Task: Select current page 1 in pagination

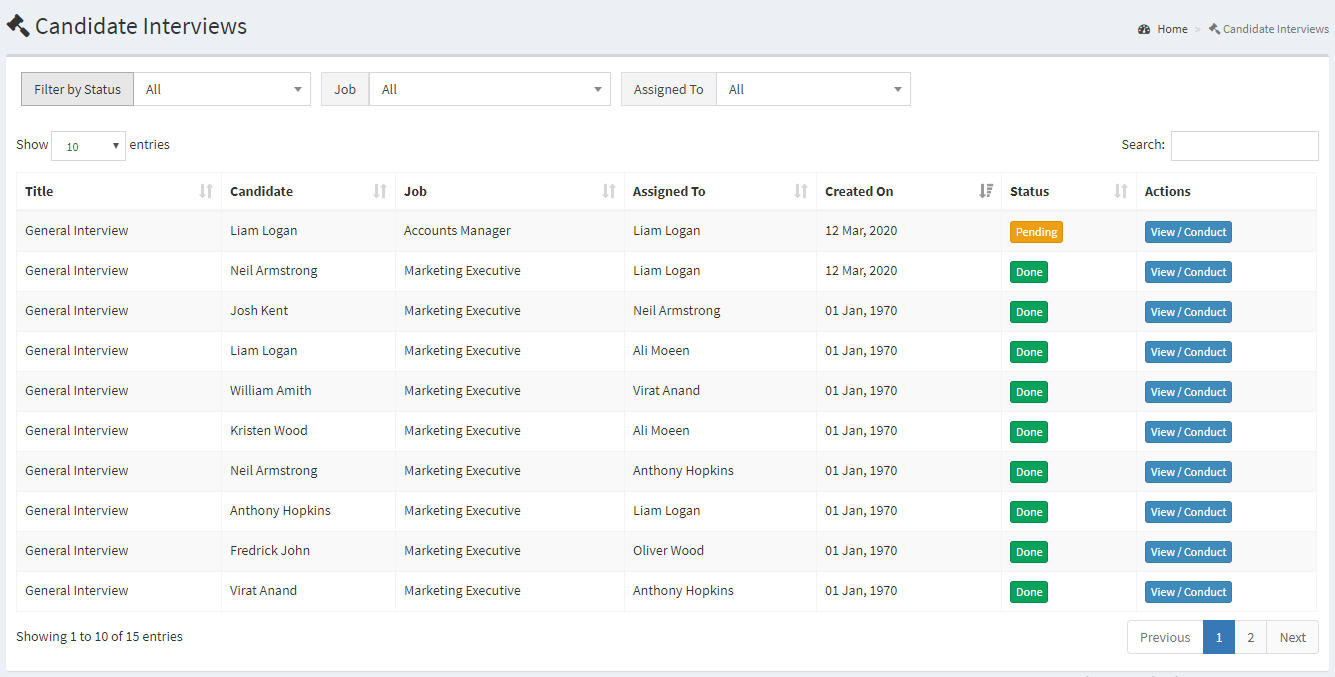Action: (1219, 637)
